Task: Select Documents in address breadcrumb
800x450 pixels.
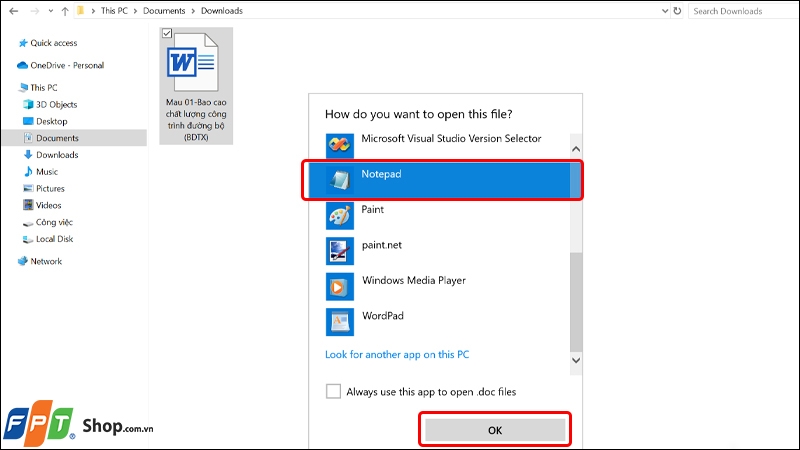Action: coord(164,11)
